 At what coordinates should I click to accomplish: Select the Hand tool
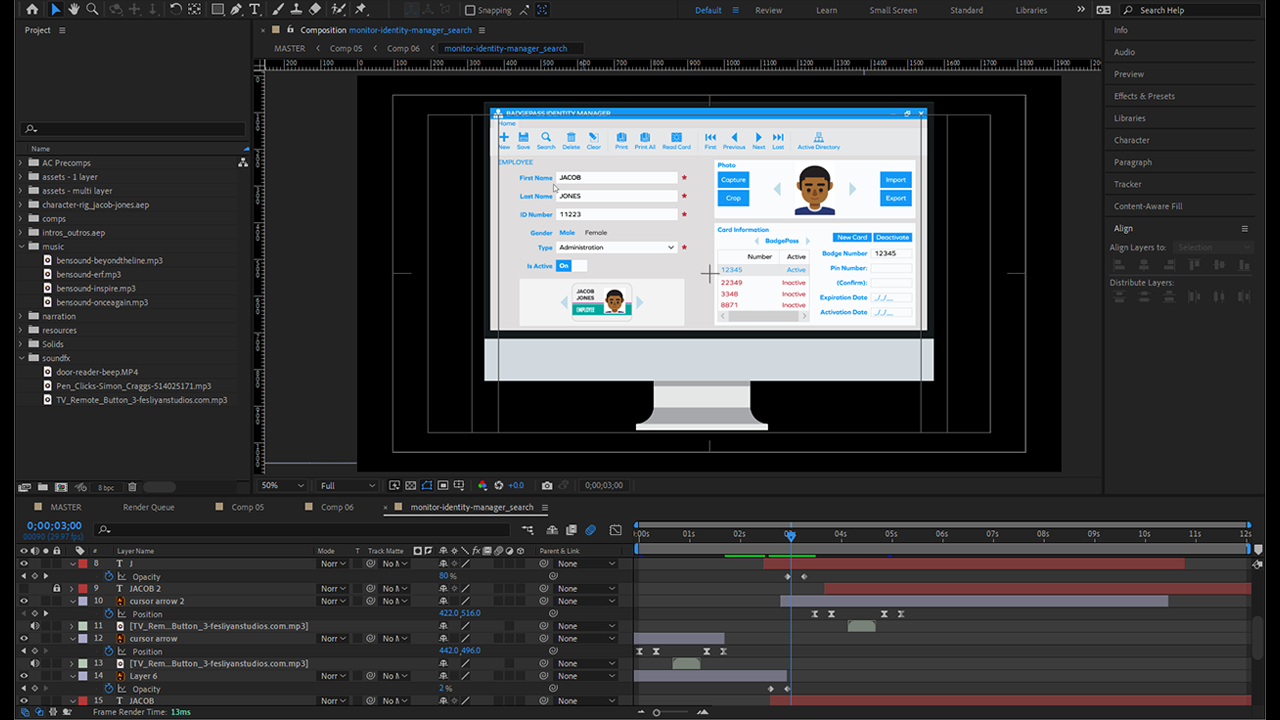coord(74,10)
